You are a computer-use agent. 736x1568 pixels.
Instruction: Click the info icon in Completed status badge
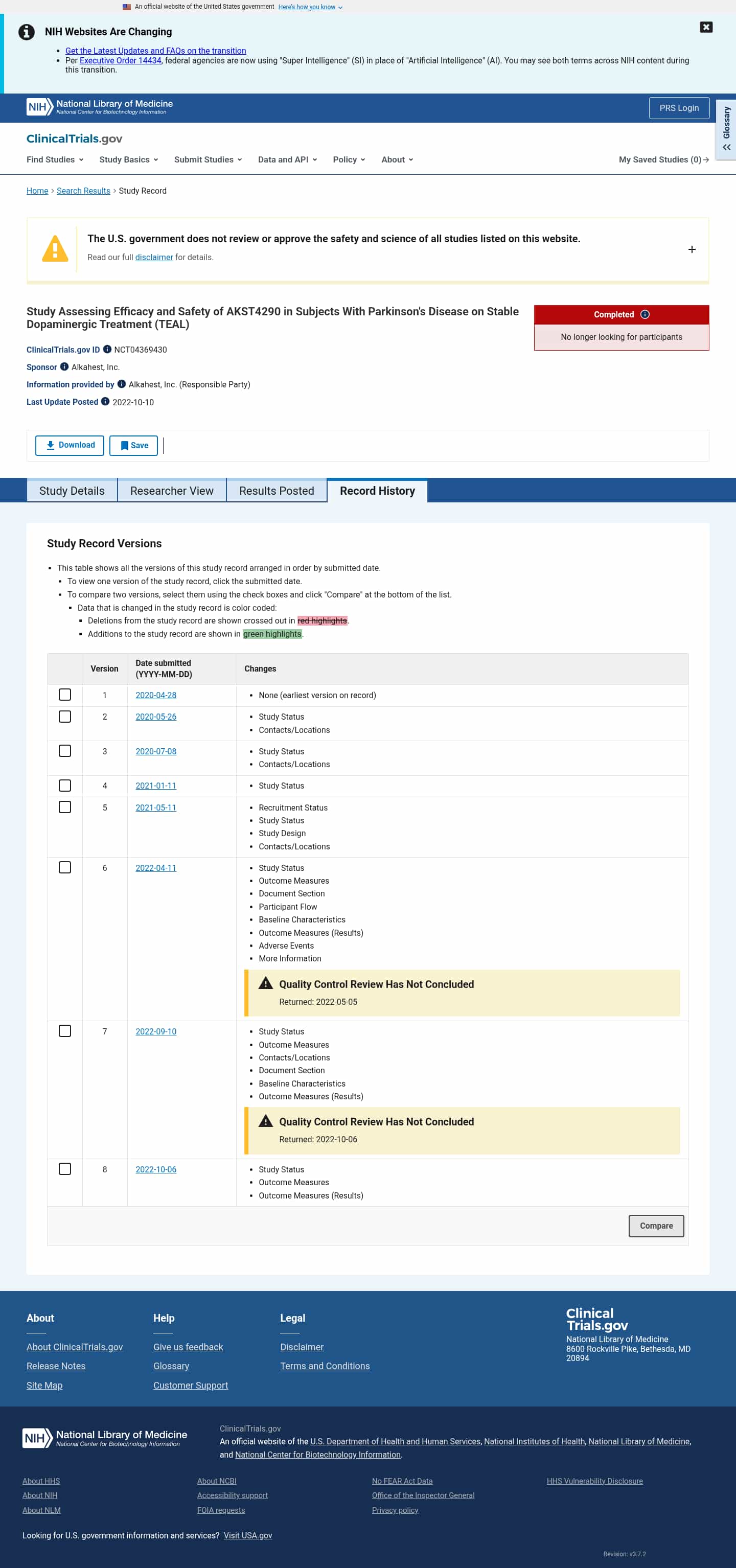(645, 315)
